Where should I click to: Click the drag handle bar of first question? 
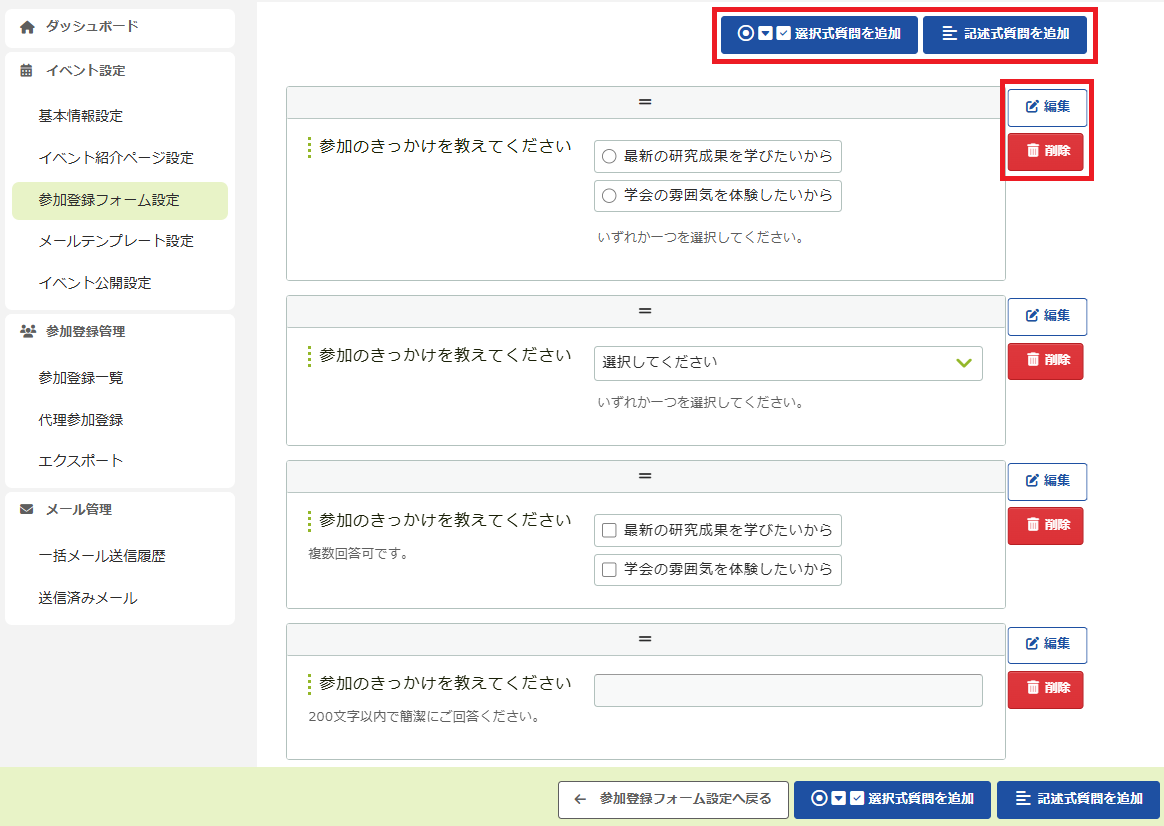tap(645, 103)
